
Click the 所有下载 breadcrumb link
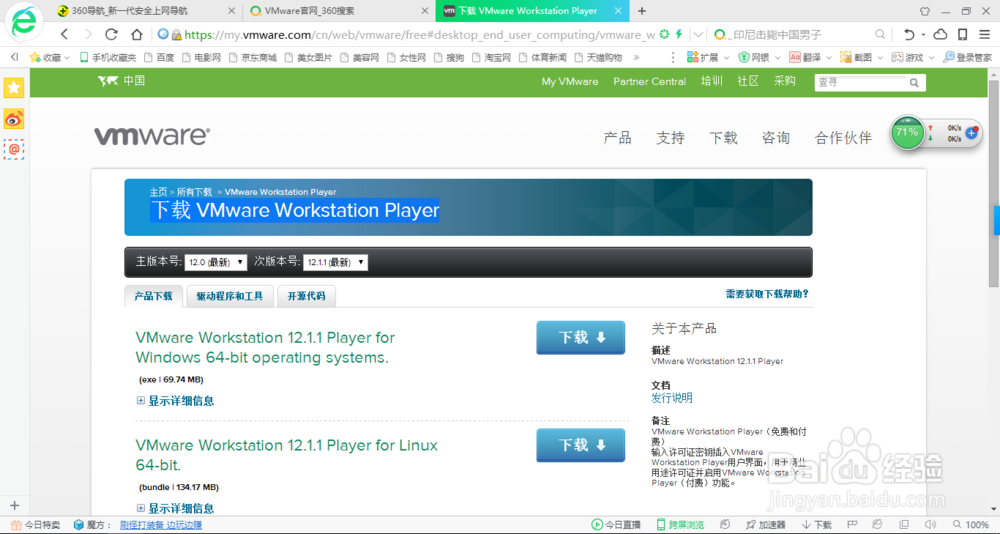pos(194,192)
